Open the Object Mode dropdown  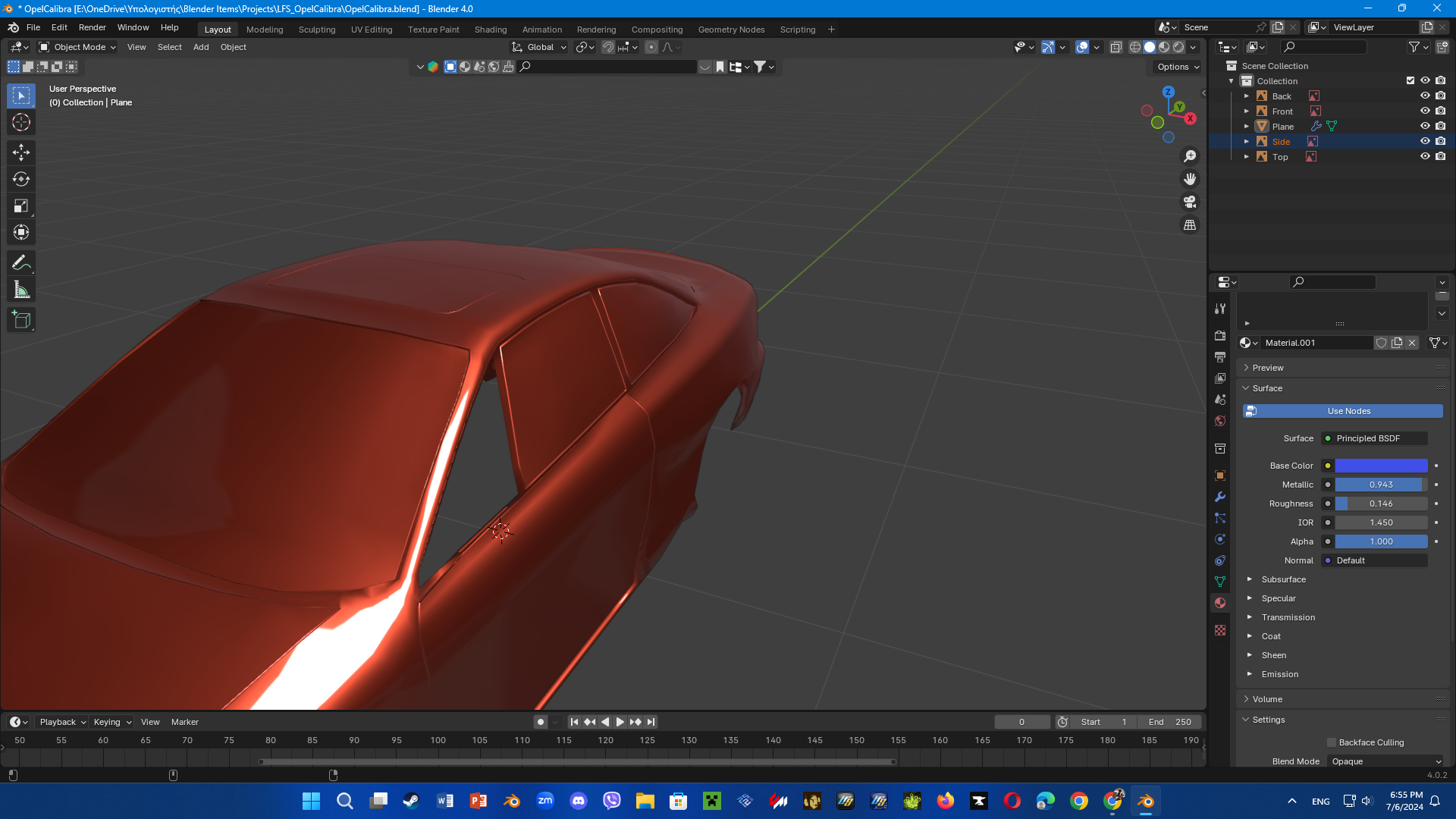[x=77, y=47]
